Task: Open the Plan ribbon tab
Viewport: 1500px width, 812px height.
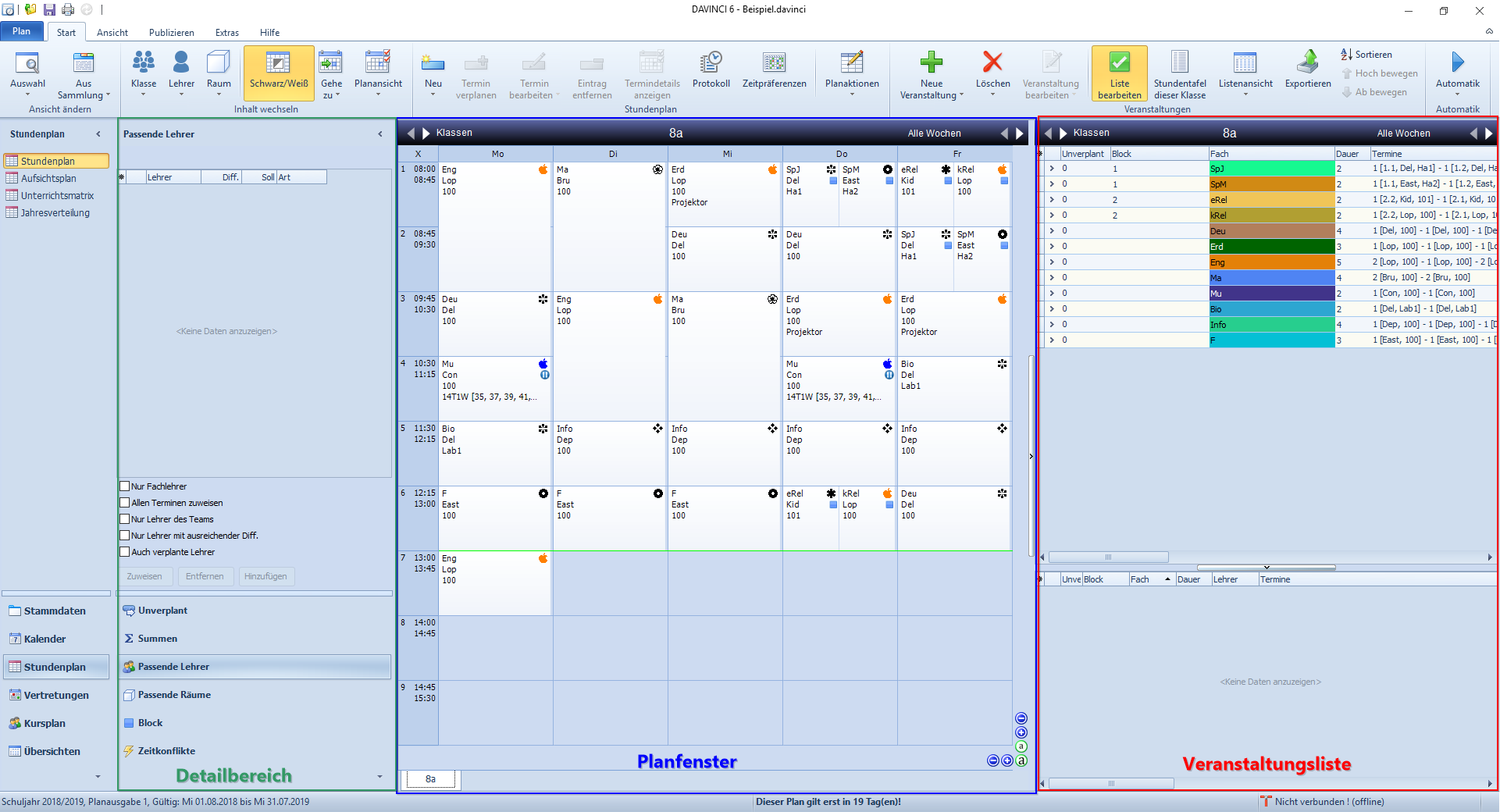Action: [22, 31]
